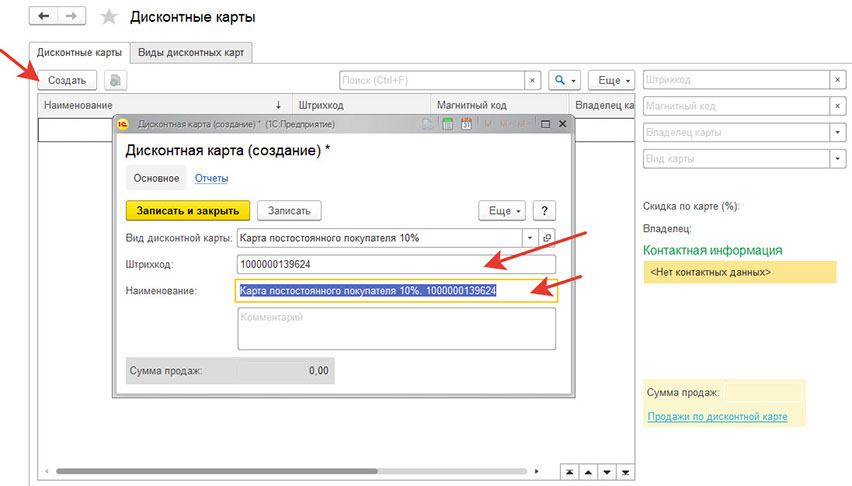The width and height of the screenshot is (852, 486).
Task: Open the selected Вид дисконтной карты item
Action: [547, 238]
